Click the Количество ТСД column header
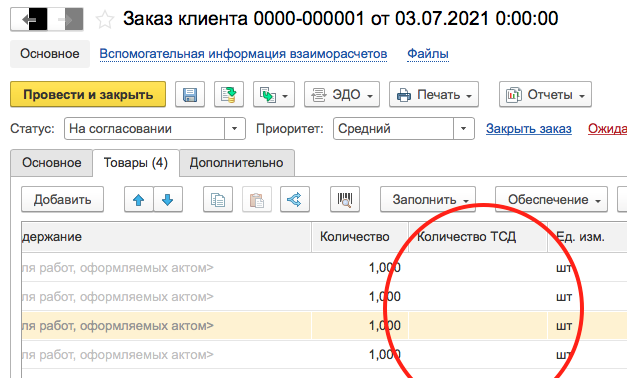 click(478, 237)
